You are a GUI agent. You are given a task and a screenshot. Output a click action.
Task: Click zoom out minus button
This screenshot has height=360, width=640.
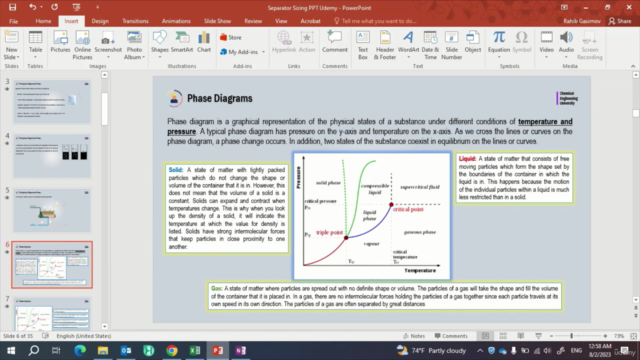tap(551, 336)
